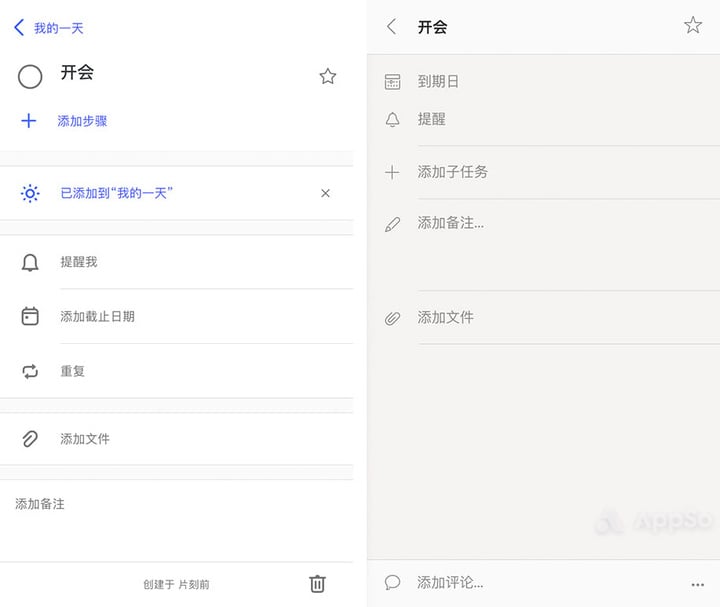Set due date via 到期日
720x607 pixels.
pos(438,82)
